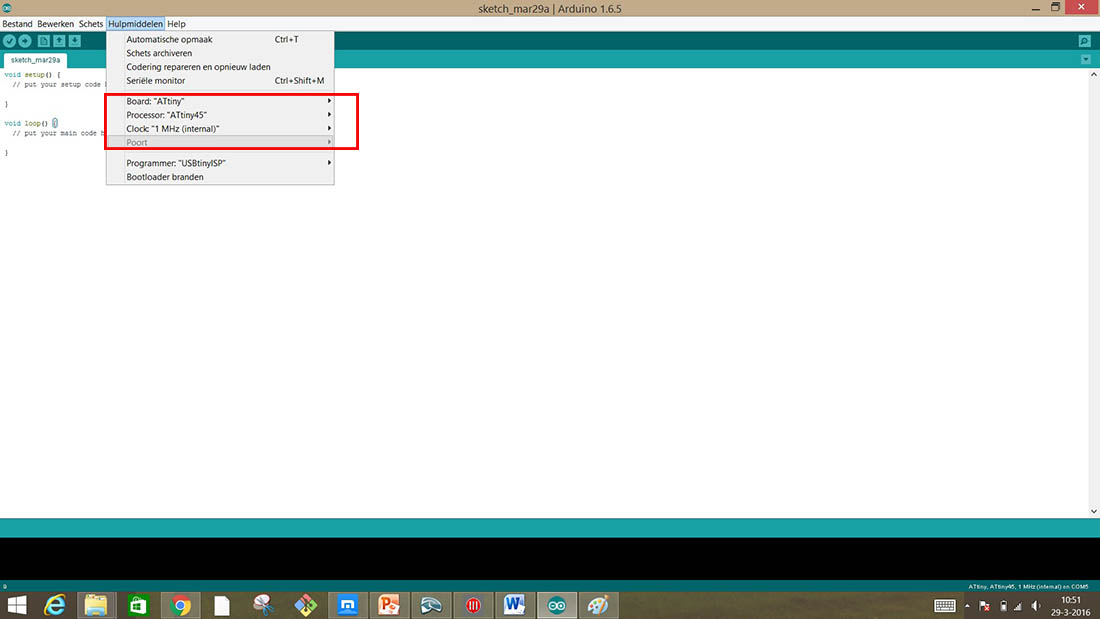1100x619 pixels.
Task: Open the Bewerken menu
Action: [x=55, y=24]
